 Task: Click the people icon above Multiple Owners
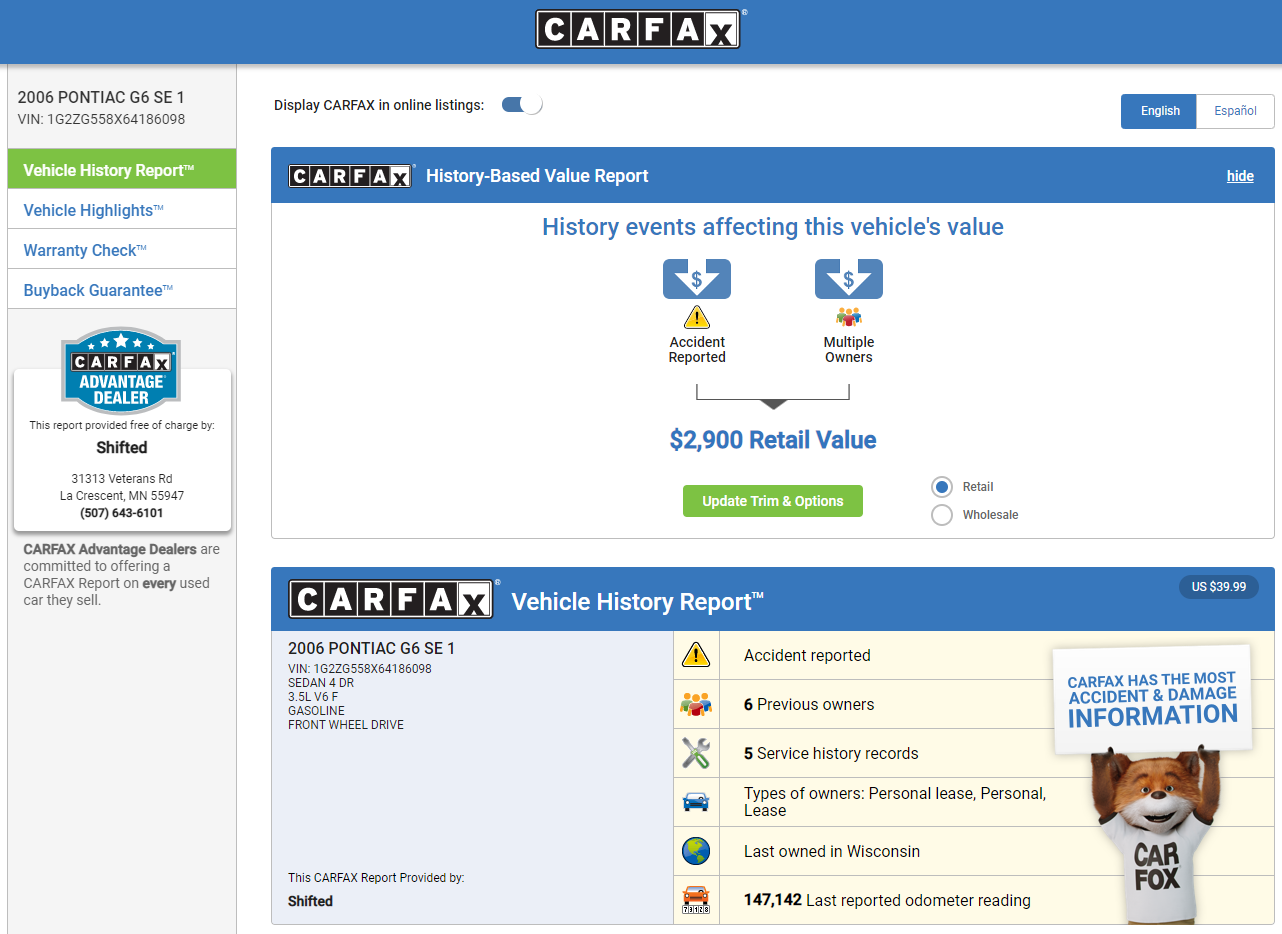(x=849, y=317)
